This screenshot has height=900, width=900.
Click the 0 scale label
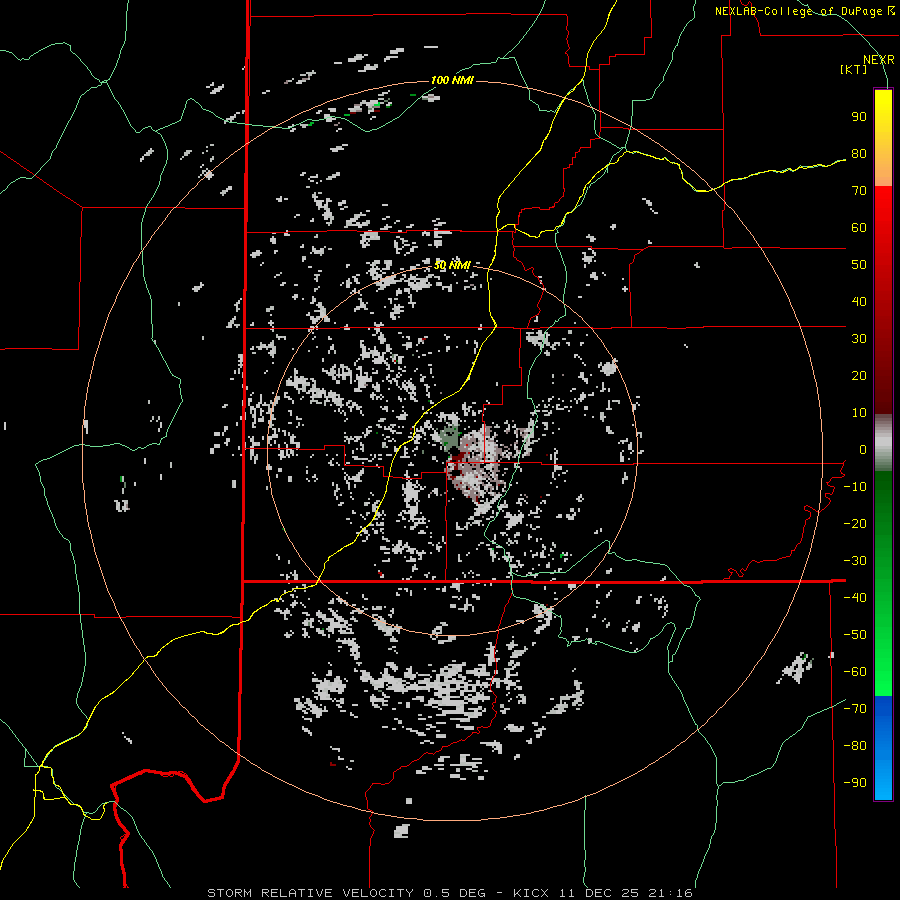[863, 449]
